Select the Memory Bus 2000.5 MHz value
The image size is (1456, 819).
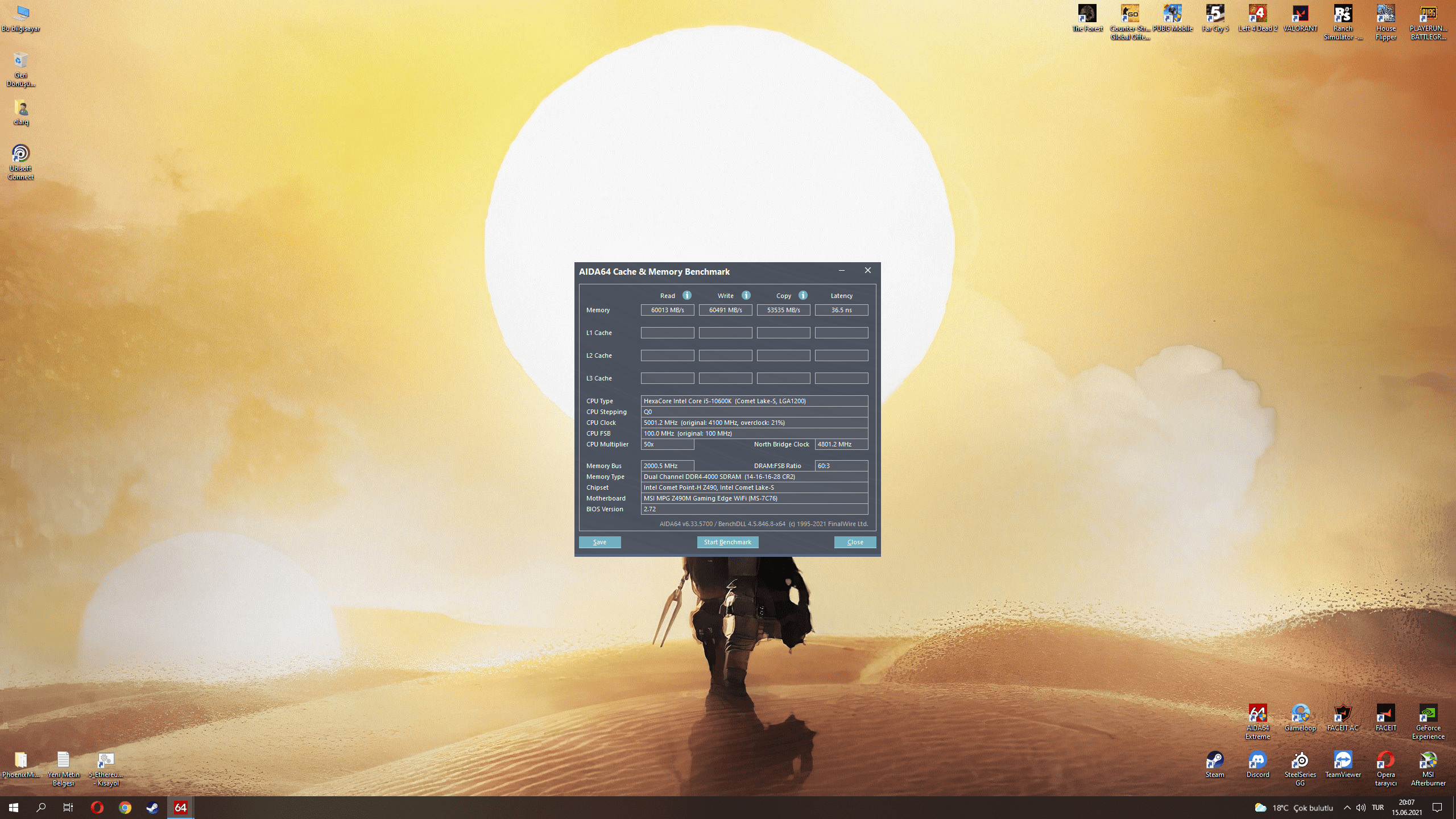point(668,466)
